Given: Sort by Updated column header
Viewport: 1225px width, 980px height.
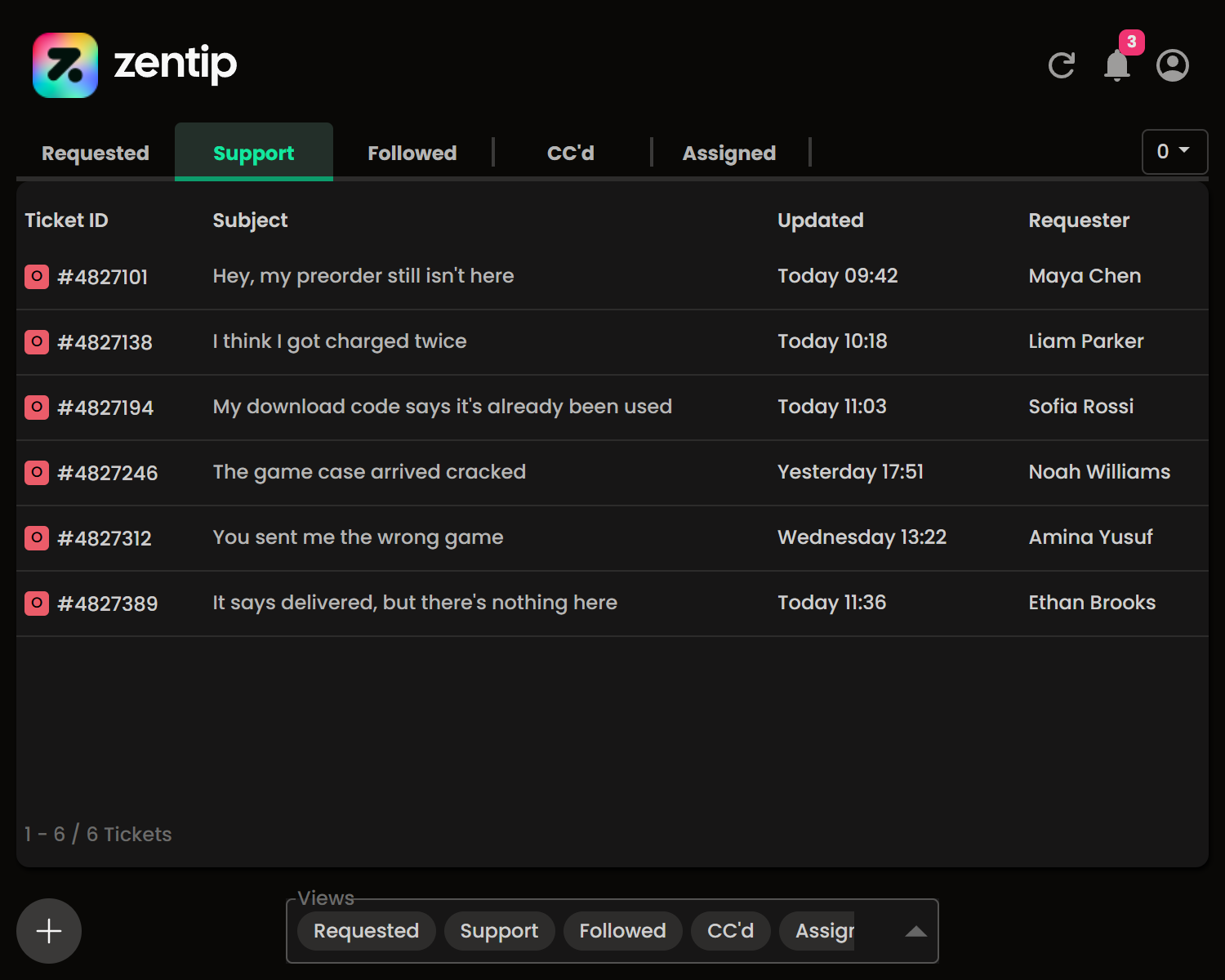Looking at the screenshot, I should click(x=820, y=220).
